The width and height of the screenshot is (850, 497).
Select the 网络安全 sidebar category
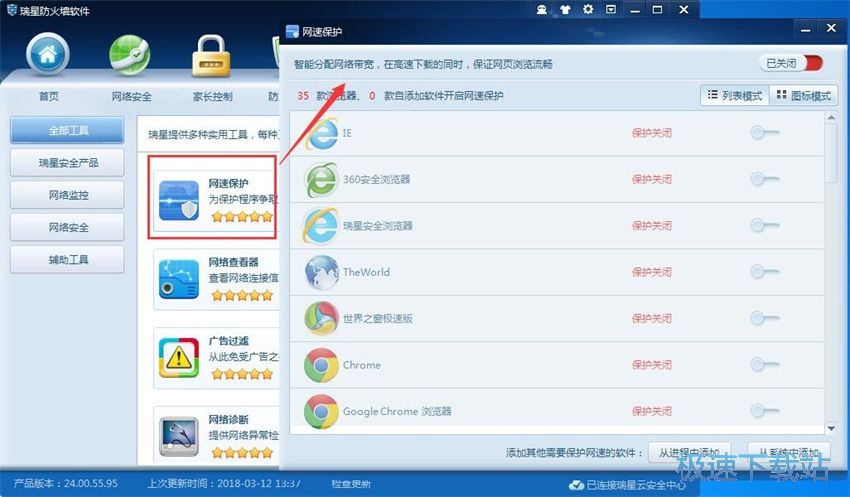click(x=67, y=227)
